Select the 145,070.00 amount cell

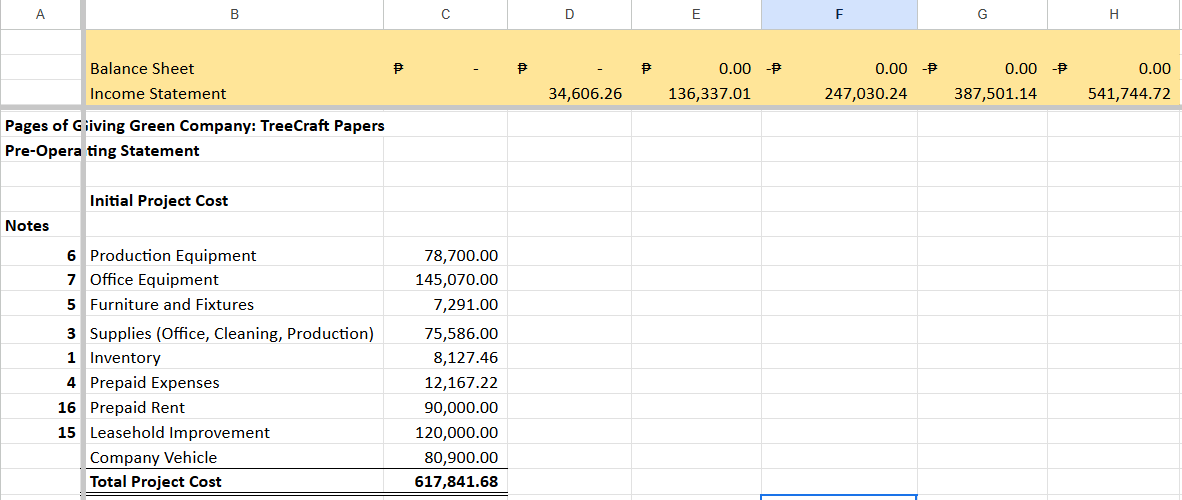point(445,280)
